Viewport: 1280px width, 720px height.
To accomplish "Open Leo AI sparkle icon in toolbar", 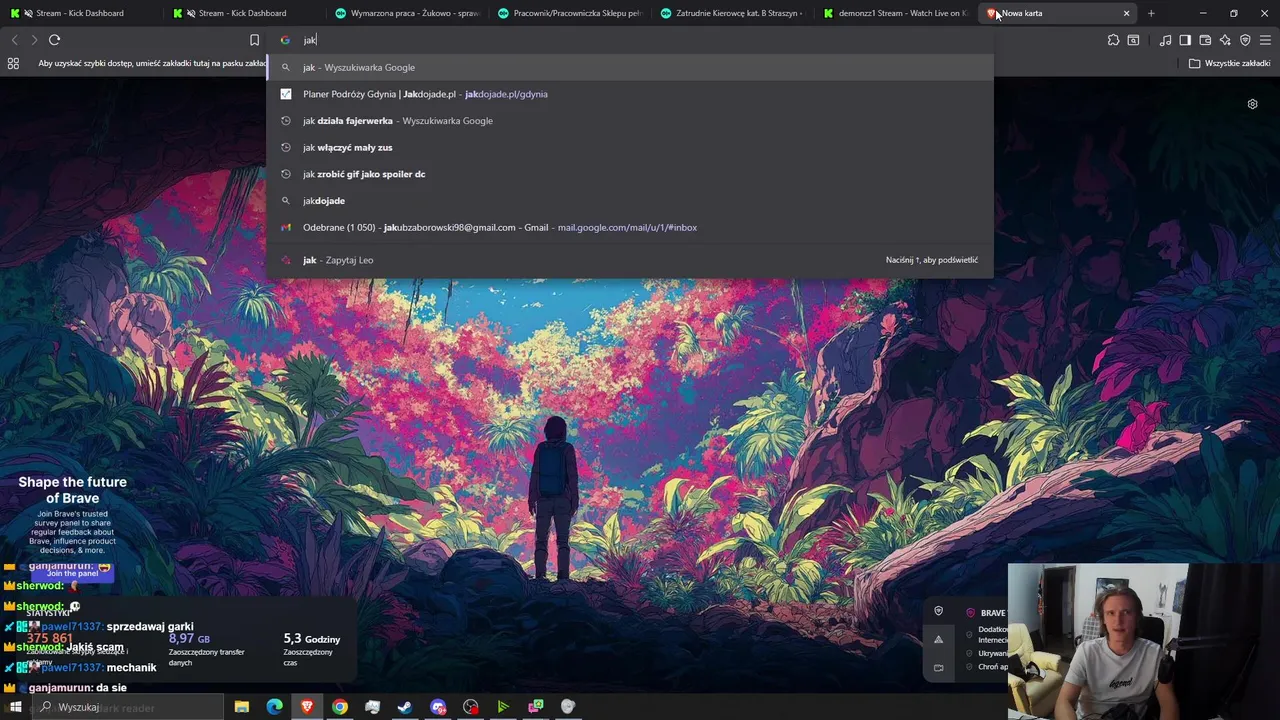I will tap(1225, 40).
